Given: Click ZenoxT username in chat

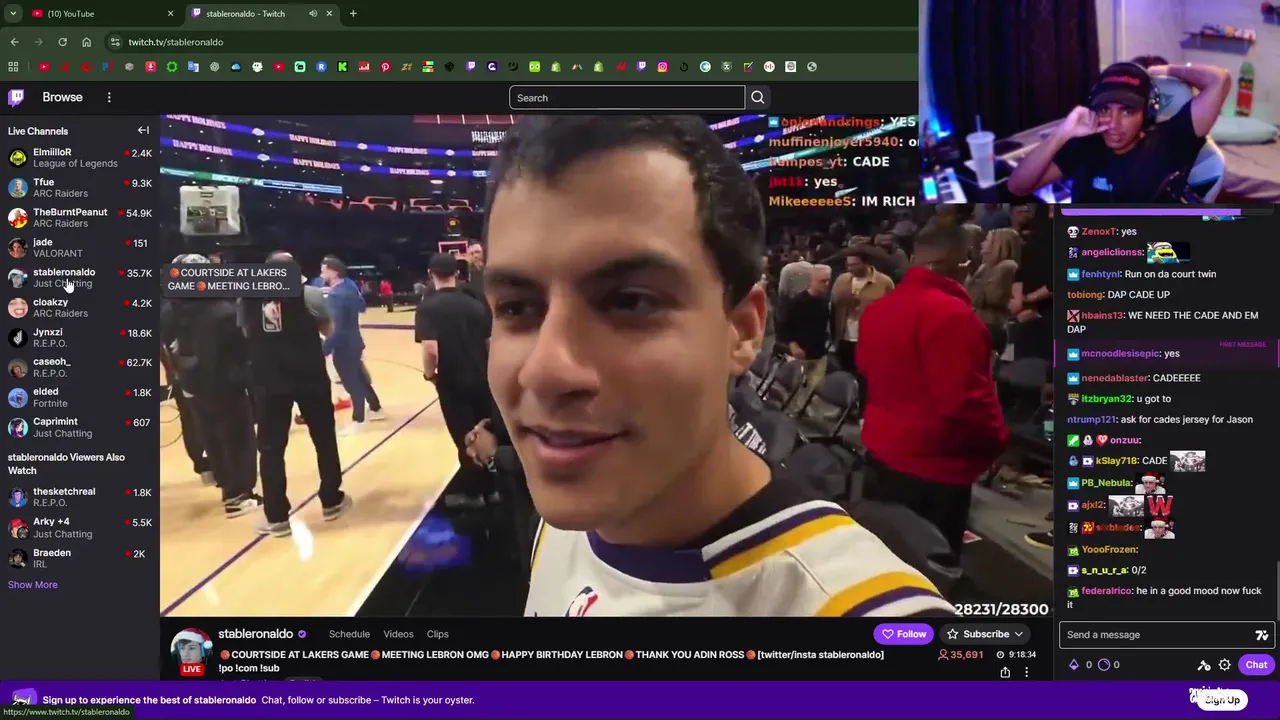Looking at the screenshot, I should (1098, 231).
